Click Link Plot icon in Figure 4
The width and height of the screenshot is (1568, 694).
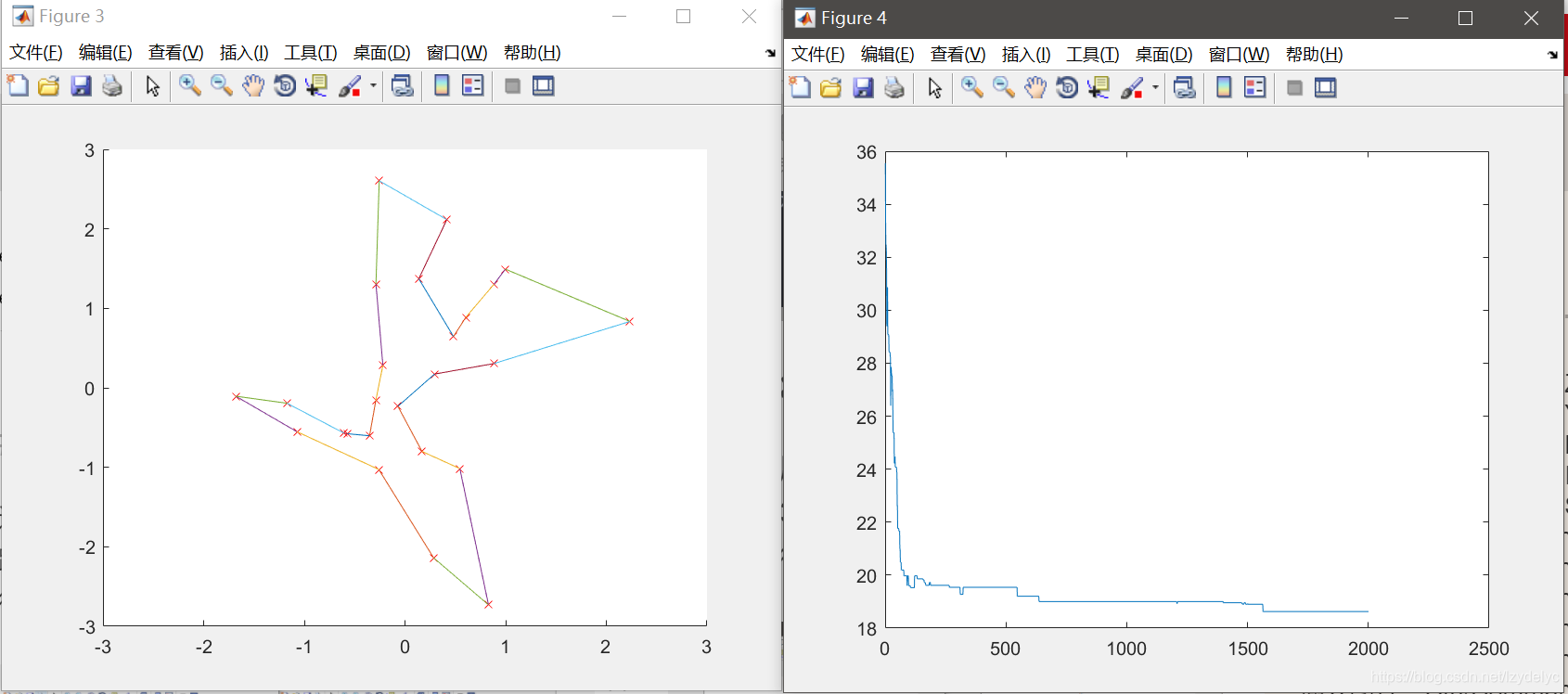coord(1184,88)
